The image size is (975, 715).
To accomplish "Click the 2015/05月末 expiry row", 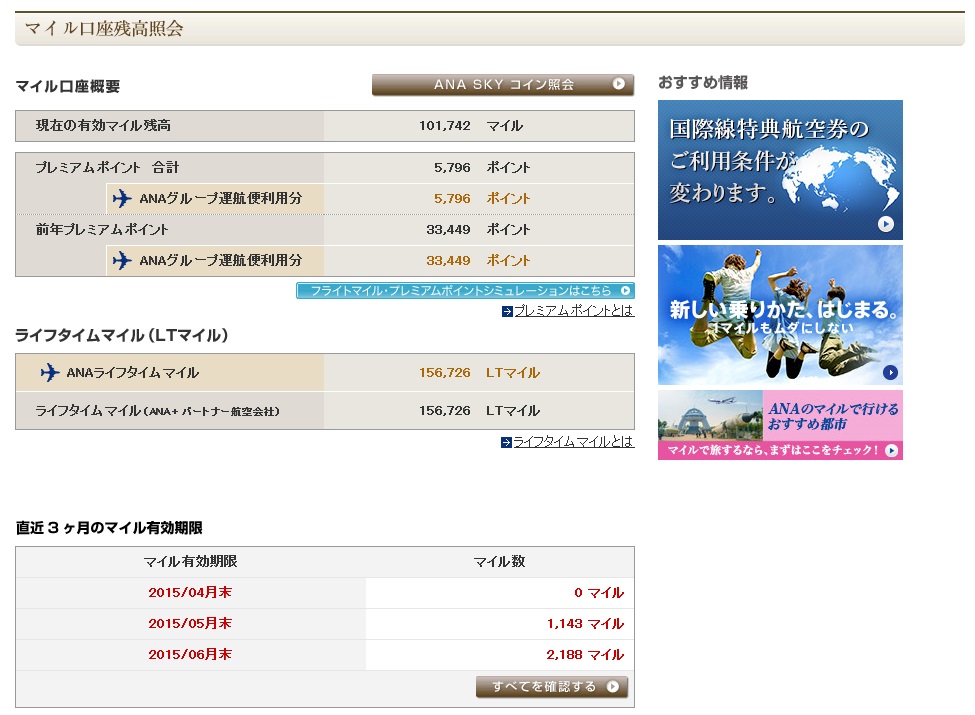I will (x=325, y=624).
